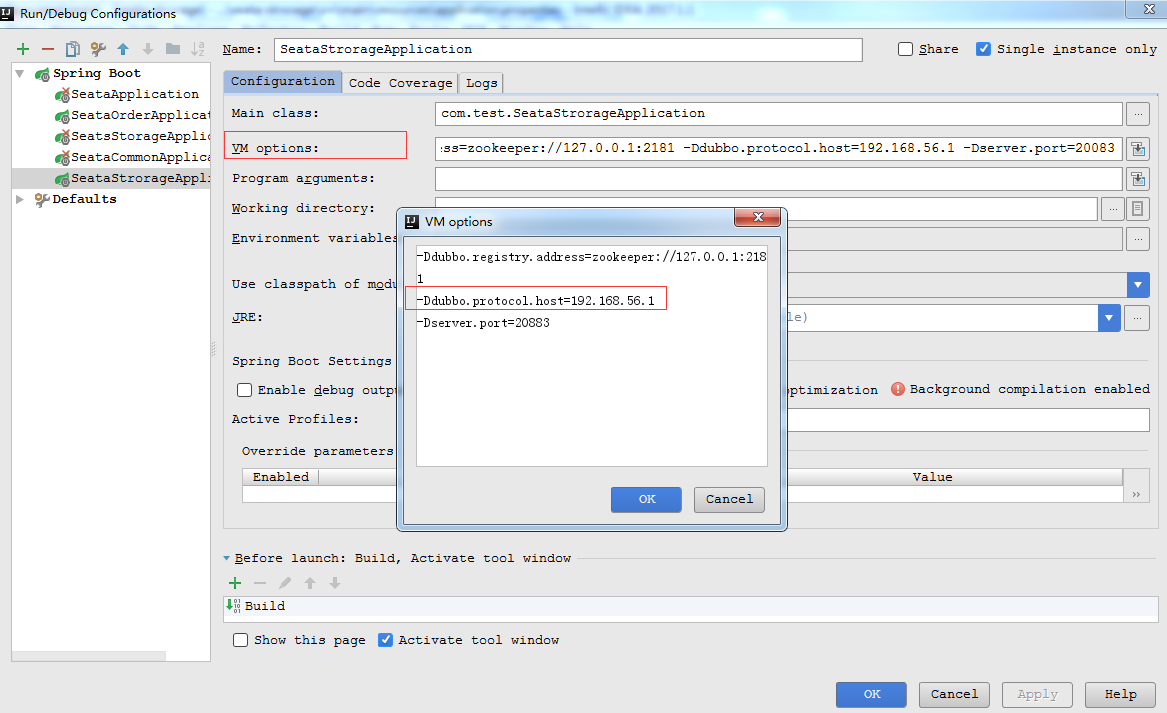This screenshot has height=713, width=1167.
Task: Collapse the Spring Boot tree node
Action: (x=20, y=72)
